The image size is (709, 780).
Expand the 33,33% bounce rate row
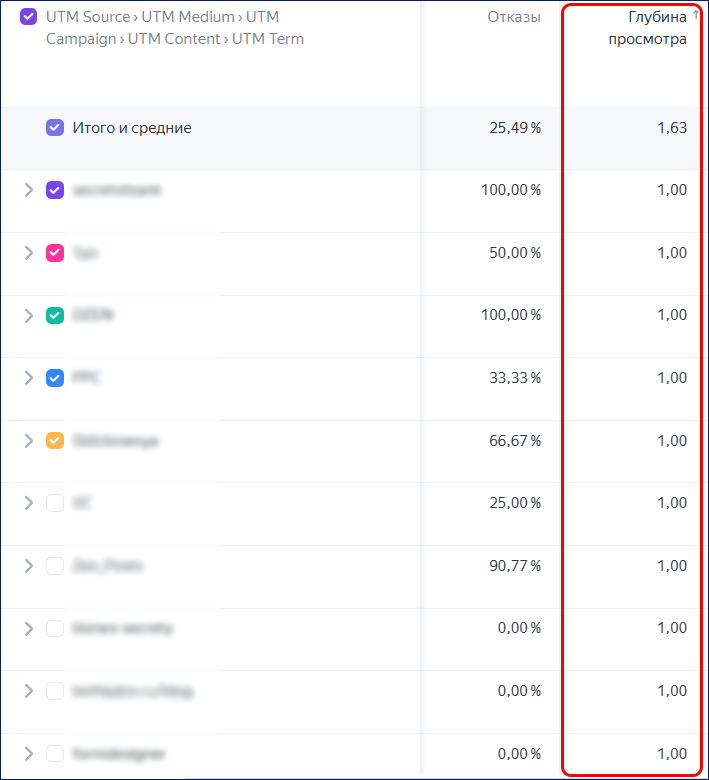tap(29, 378)
